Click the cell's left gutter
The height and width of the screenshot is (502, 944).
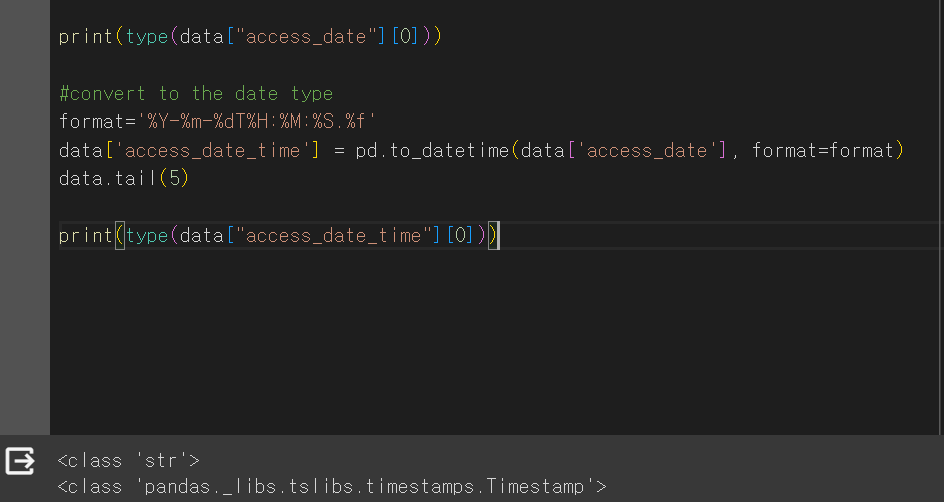pyautogui.click(x=25, y=217)
